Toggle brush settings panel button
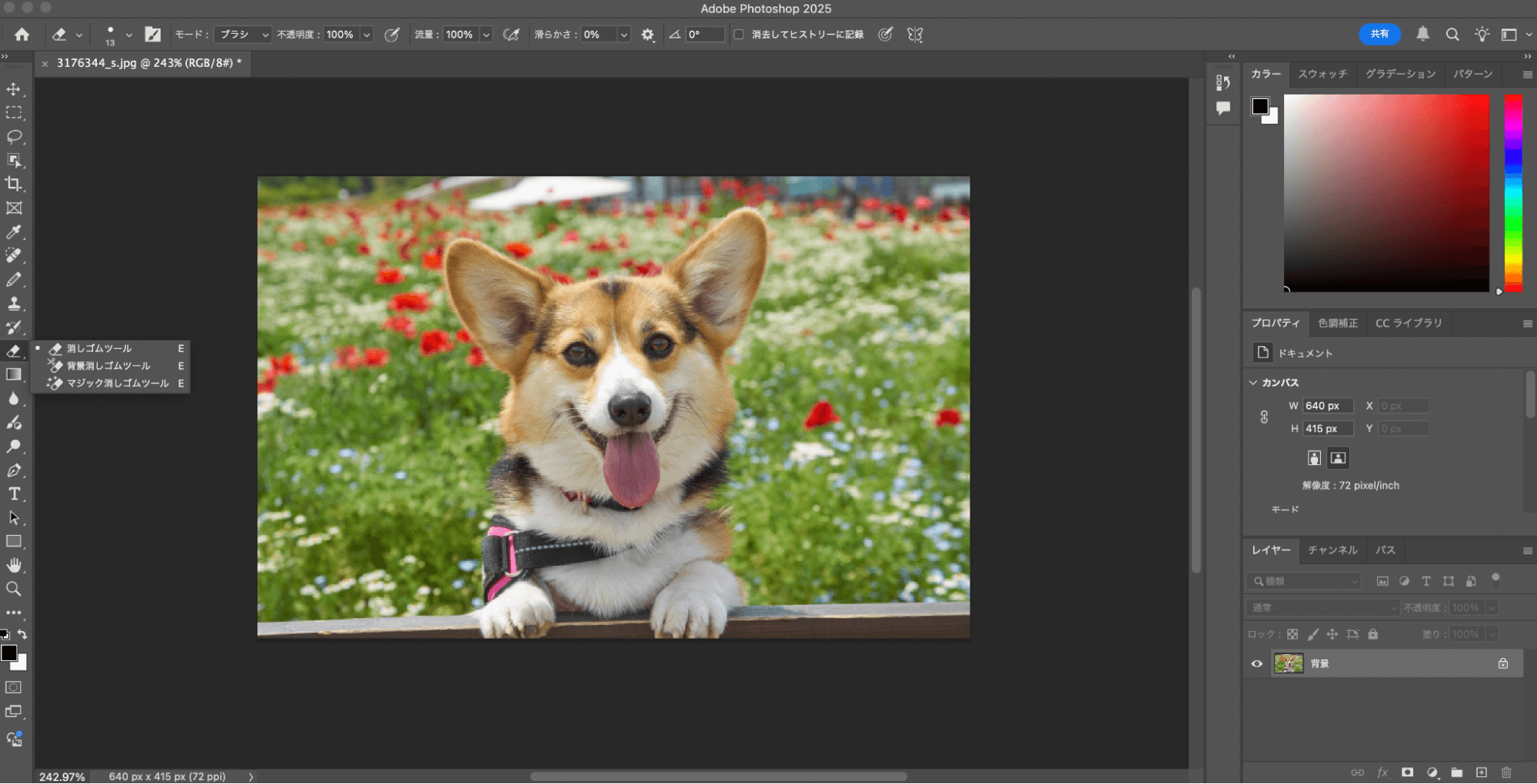 tap(153, 35)
